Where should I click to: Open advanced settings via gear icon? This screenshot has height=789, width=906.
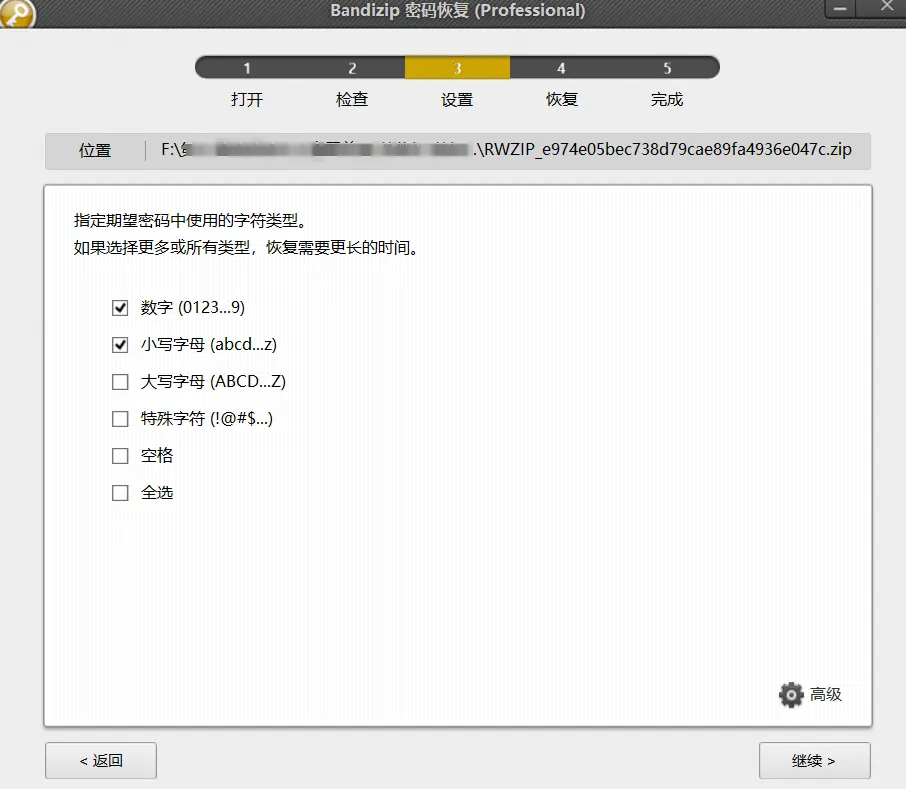click(791, 694)
